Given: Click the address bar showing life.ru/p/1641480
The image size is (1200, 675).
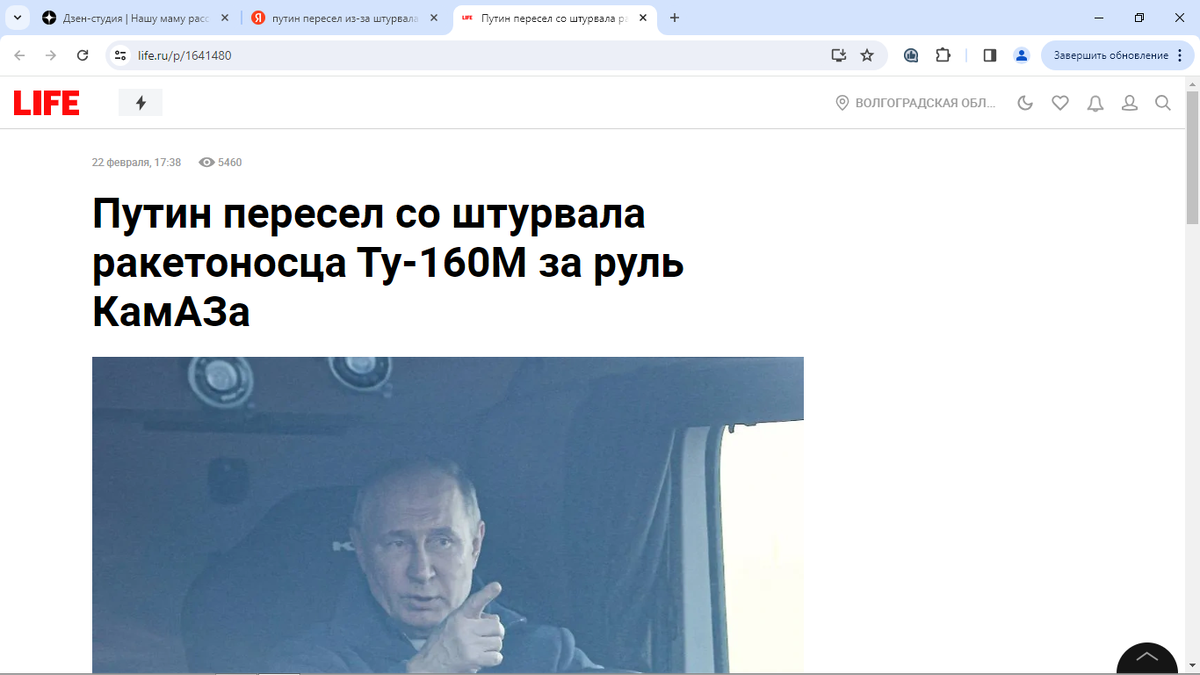Looking at the screenshot, I should click(470, 55).
